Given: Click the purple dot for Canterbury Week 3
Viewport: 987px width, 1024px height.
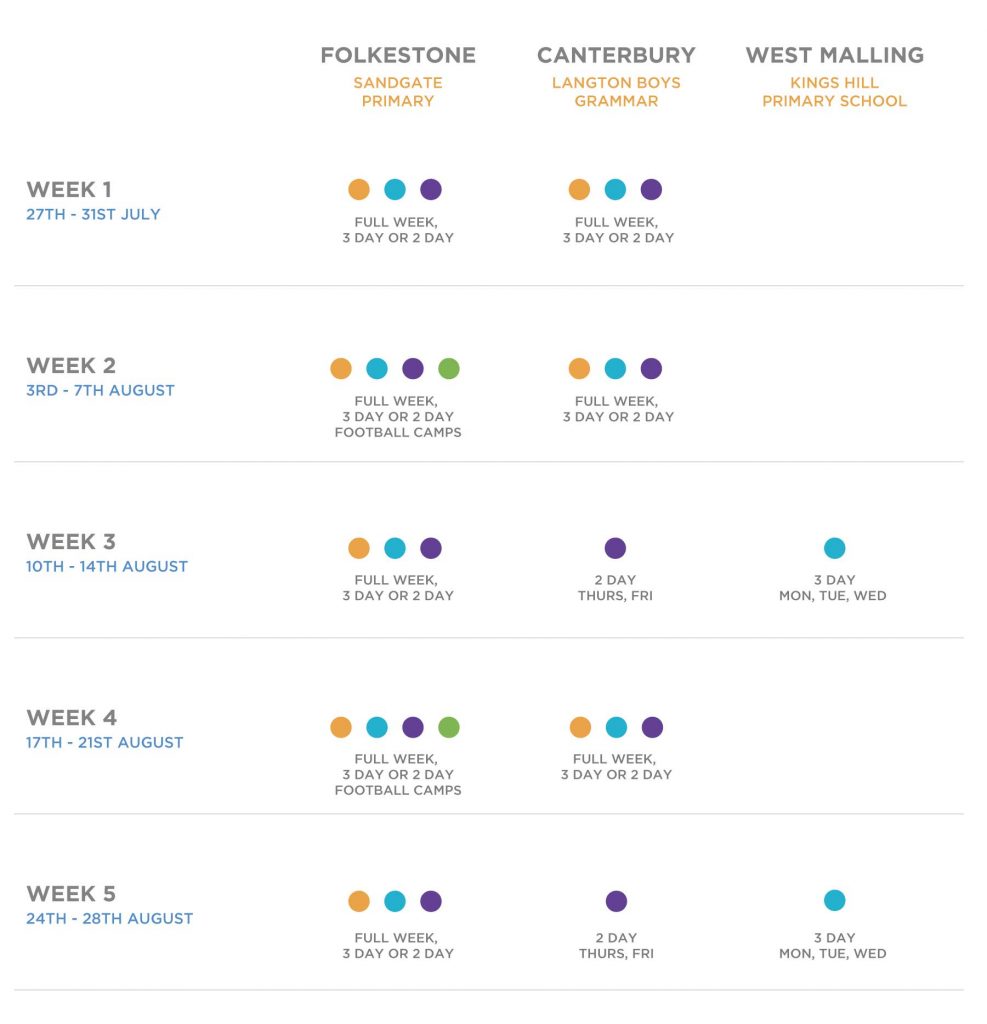Looking at the screenshot, I should coord(615,548).
